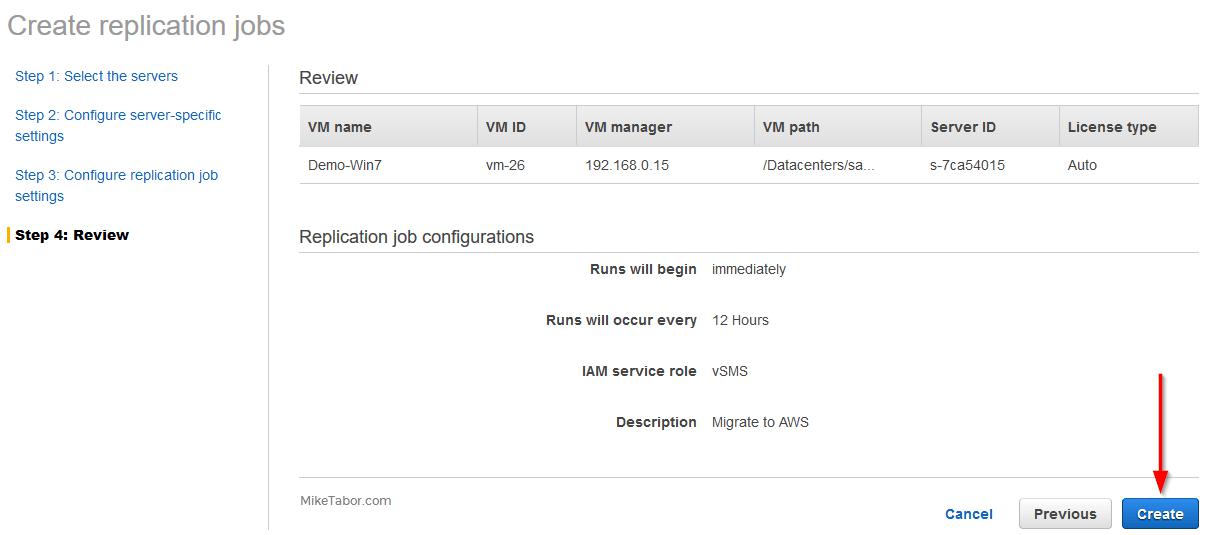Click the Server ID column header
The width and height of the screenshot is (1210, 535).
pyautogui.click(x=990, y=127)
